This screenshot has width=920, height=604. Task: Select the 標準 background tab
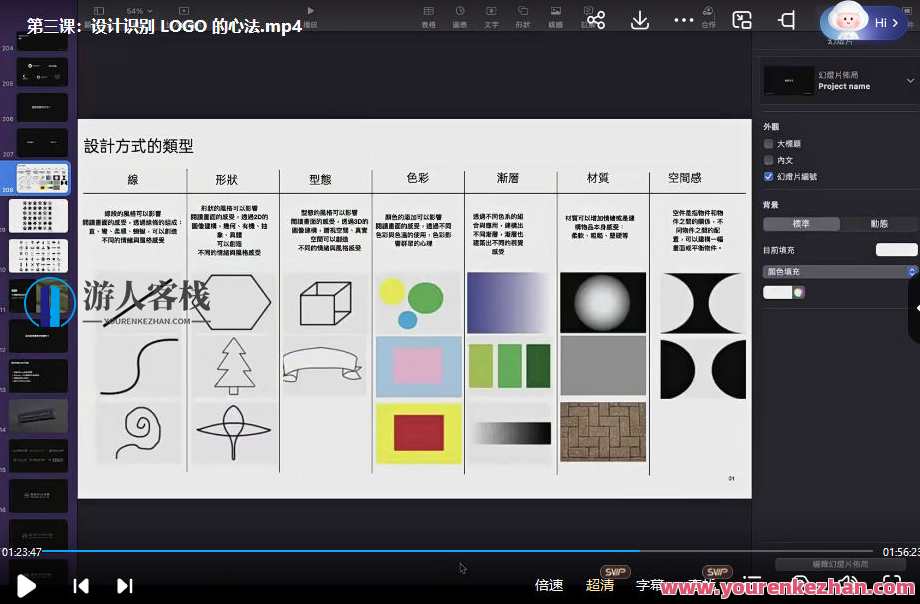point(801,224)
